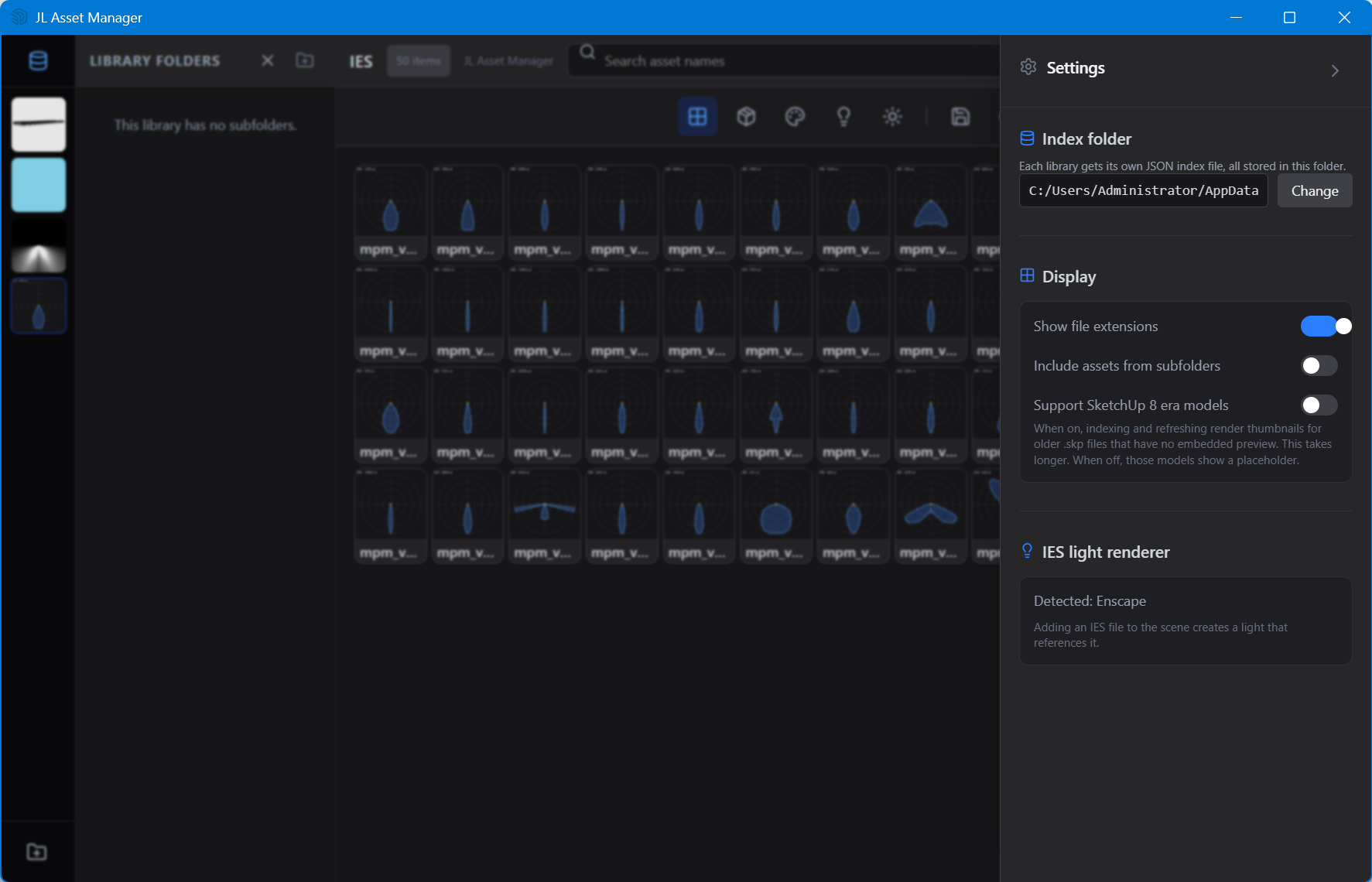
Task: Click the Change button for index folder
Action: pos(1315,190)
